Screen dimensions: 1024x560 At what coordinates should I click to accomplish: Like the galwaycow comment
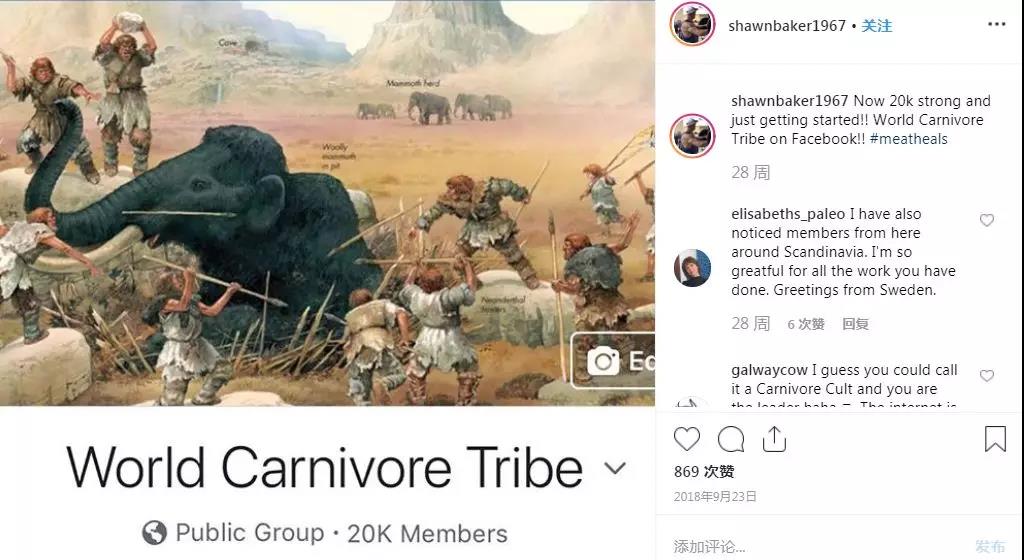coord(987,376)
